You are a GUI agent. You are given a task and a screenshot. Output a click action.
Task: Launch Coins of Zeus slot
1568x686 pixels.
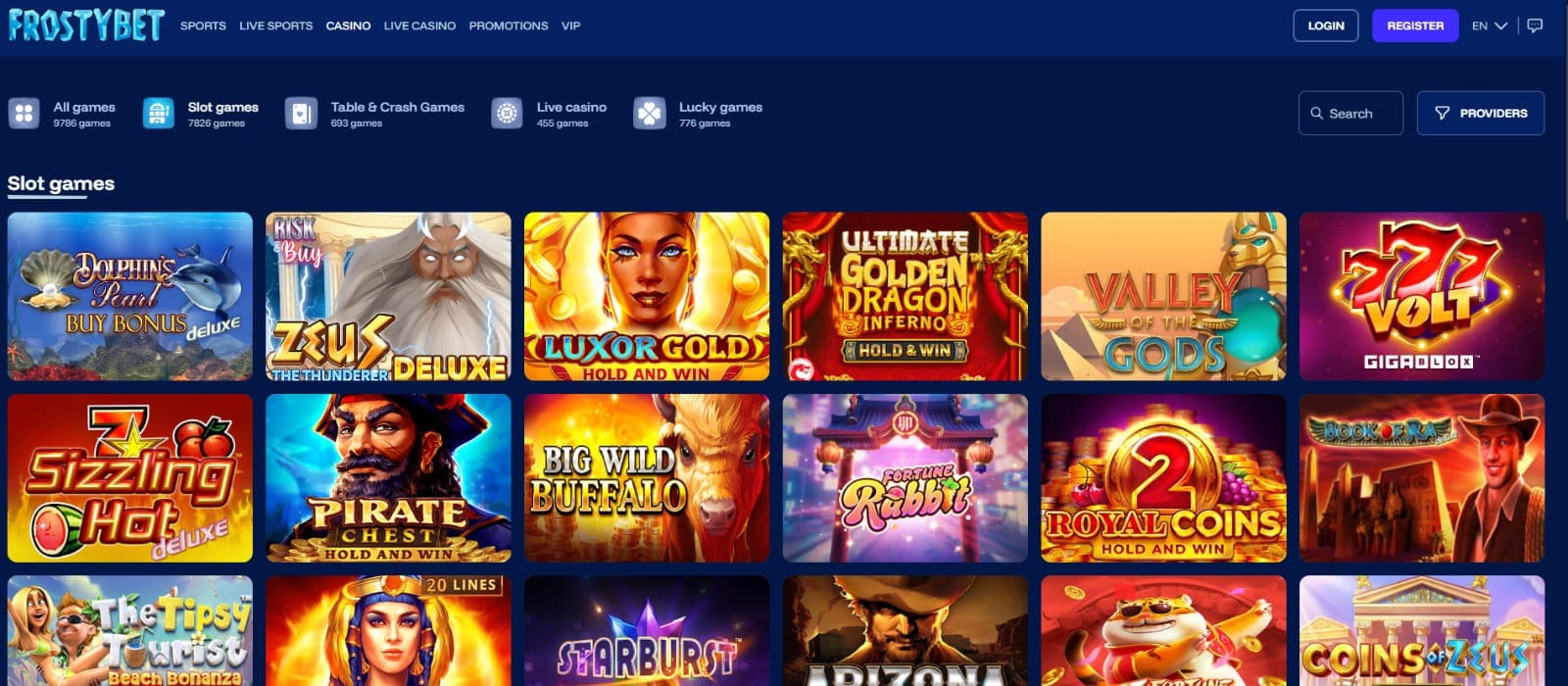click(1422, 631)
